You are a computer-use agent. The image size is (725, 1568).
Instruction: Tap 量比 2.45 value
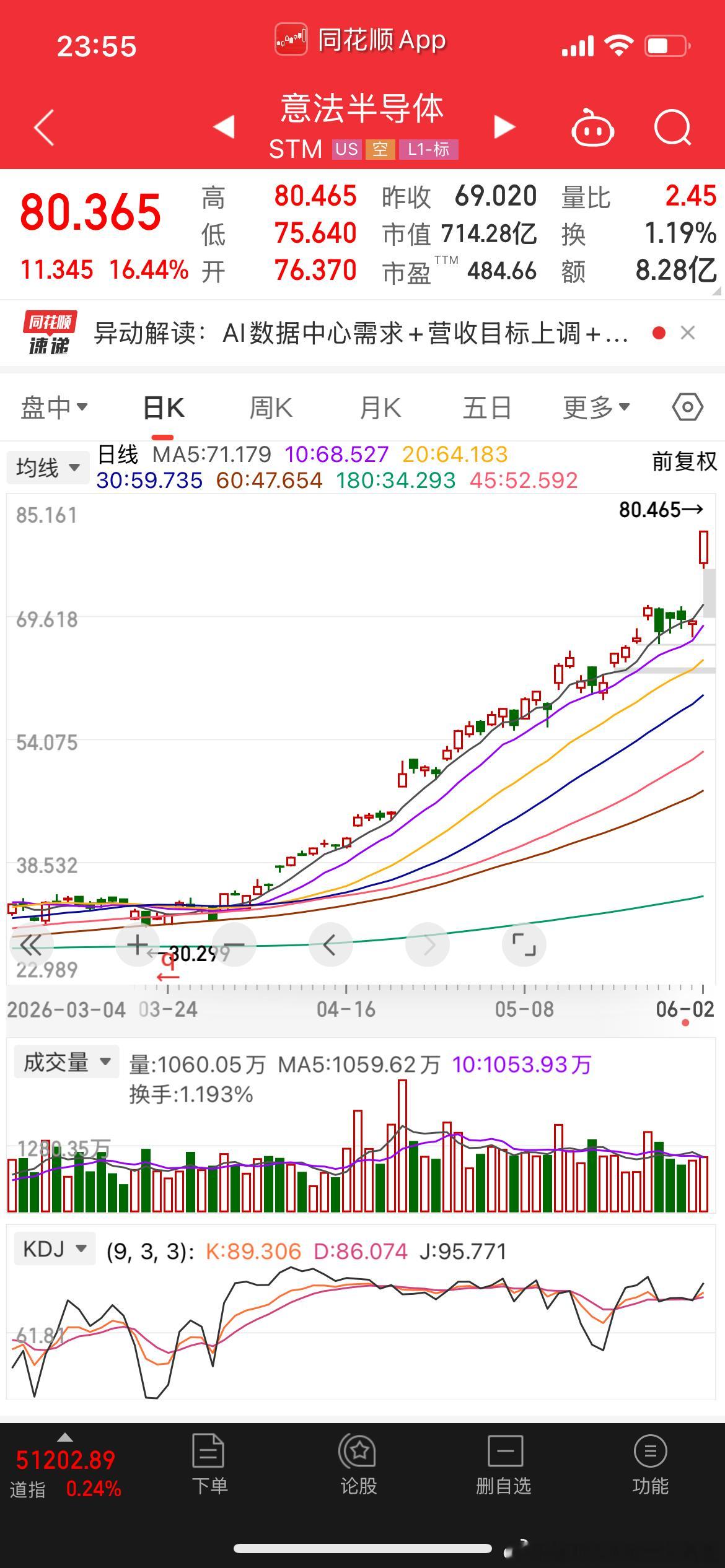coord(691,196)
